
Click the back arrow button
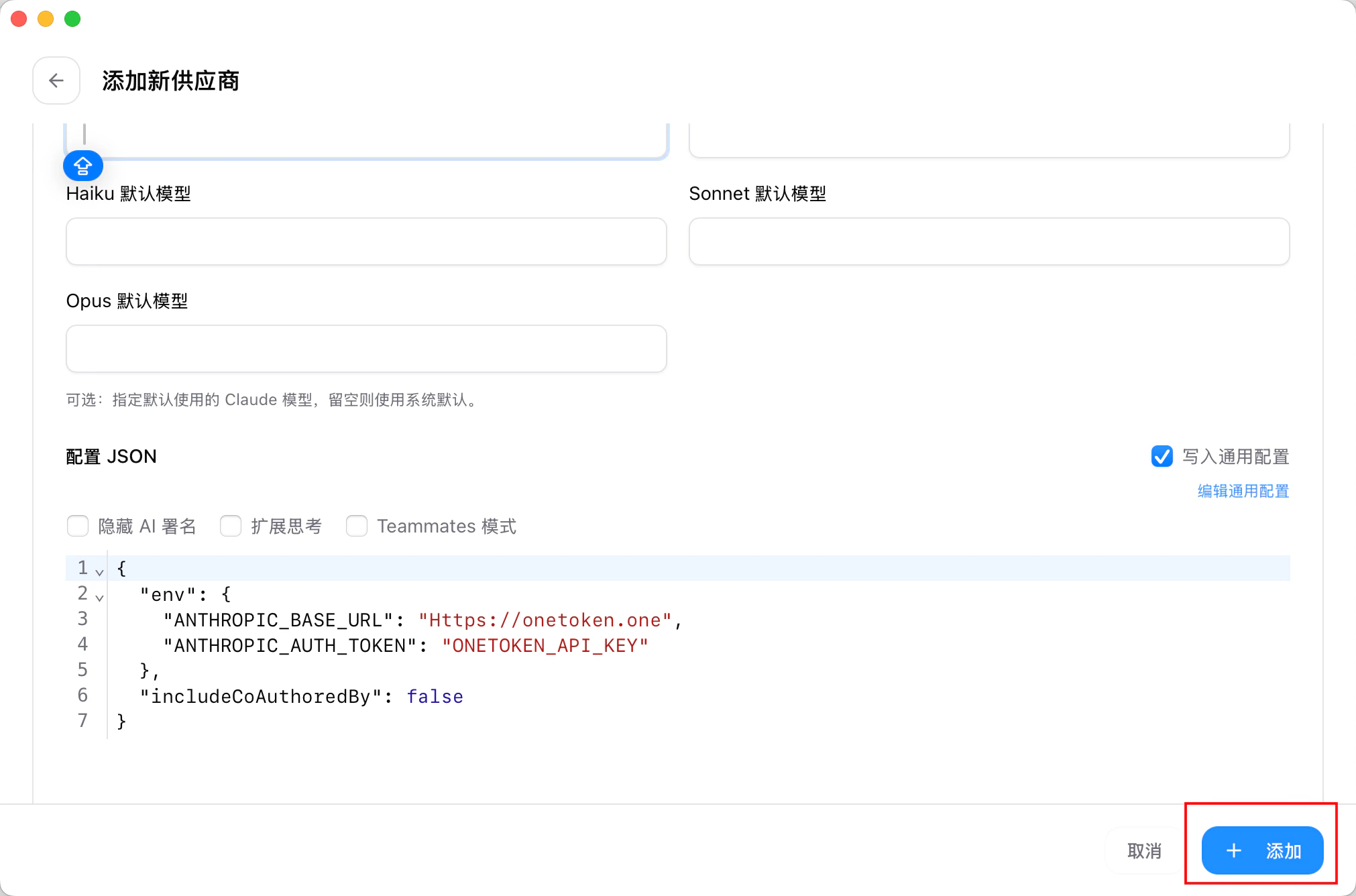56,80
